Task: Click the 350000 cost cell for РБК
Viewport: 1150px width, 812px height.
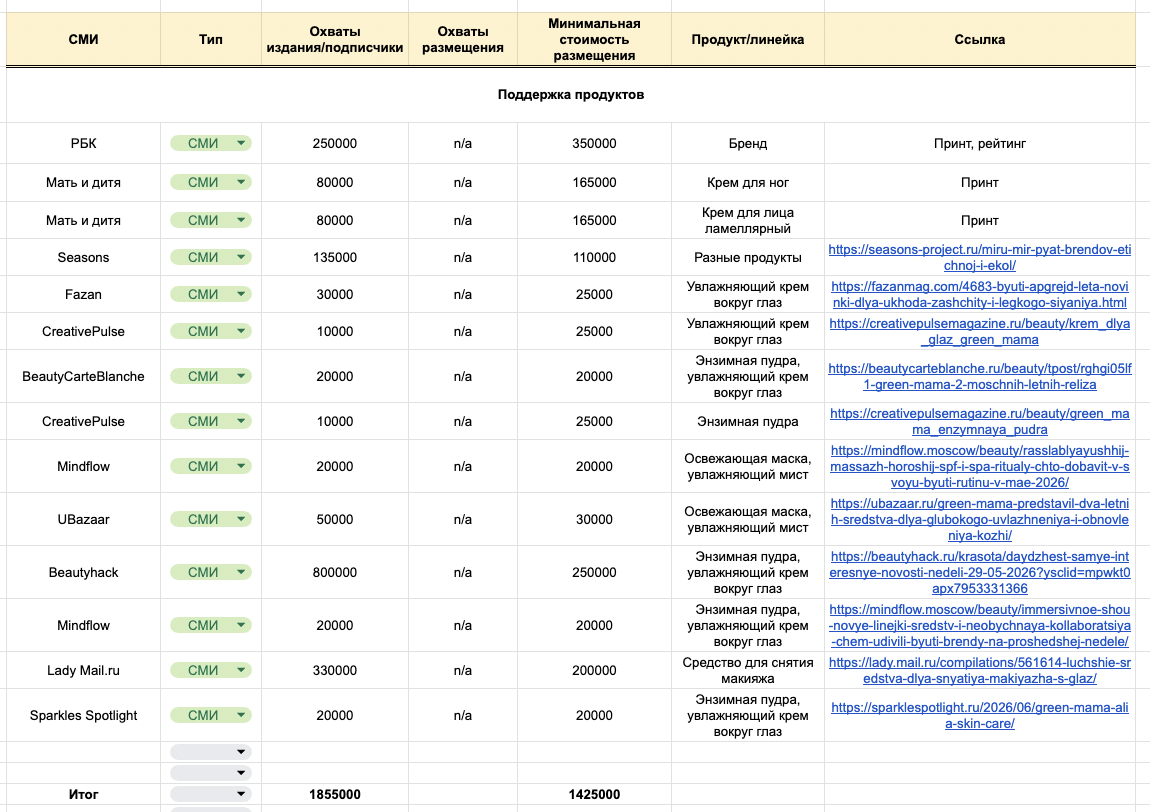Action: [x=594, y=143]
